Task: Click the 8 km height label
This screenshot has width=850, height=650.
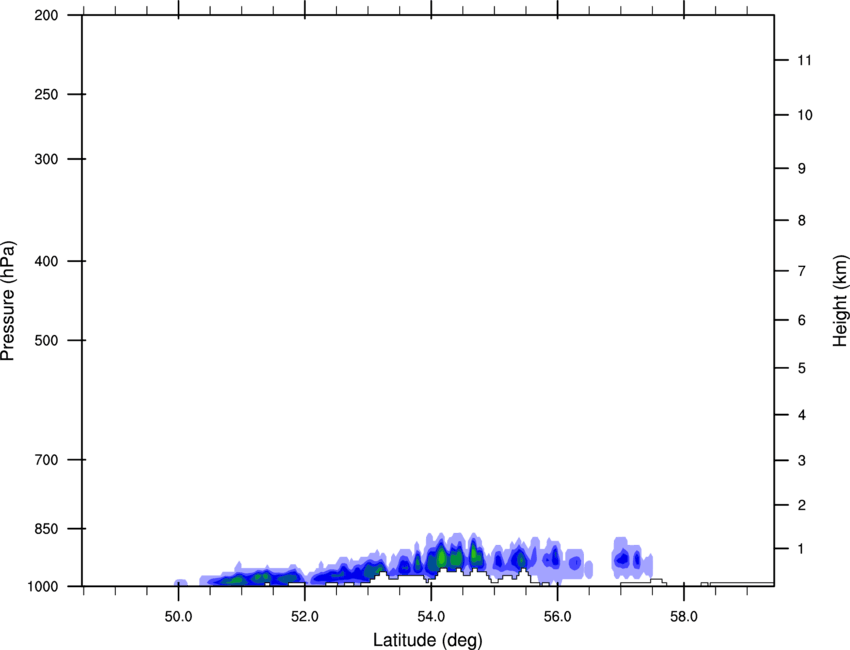Action: coord(801,220)
